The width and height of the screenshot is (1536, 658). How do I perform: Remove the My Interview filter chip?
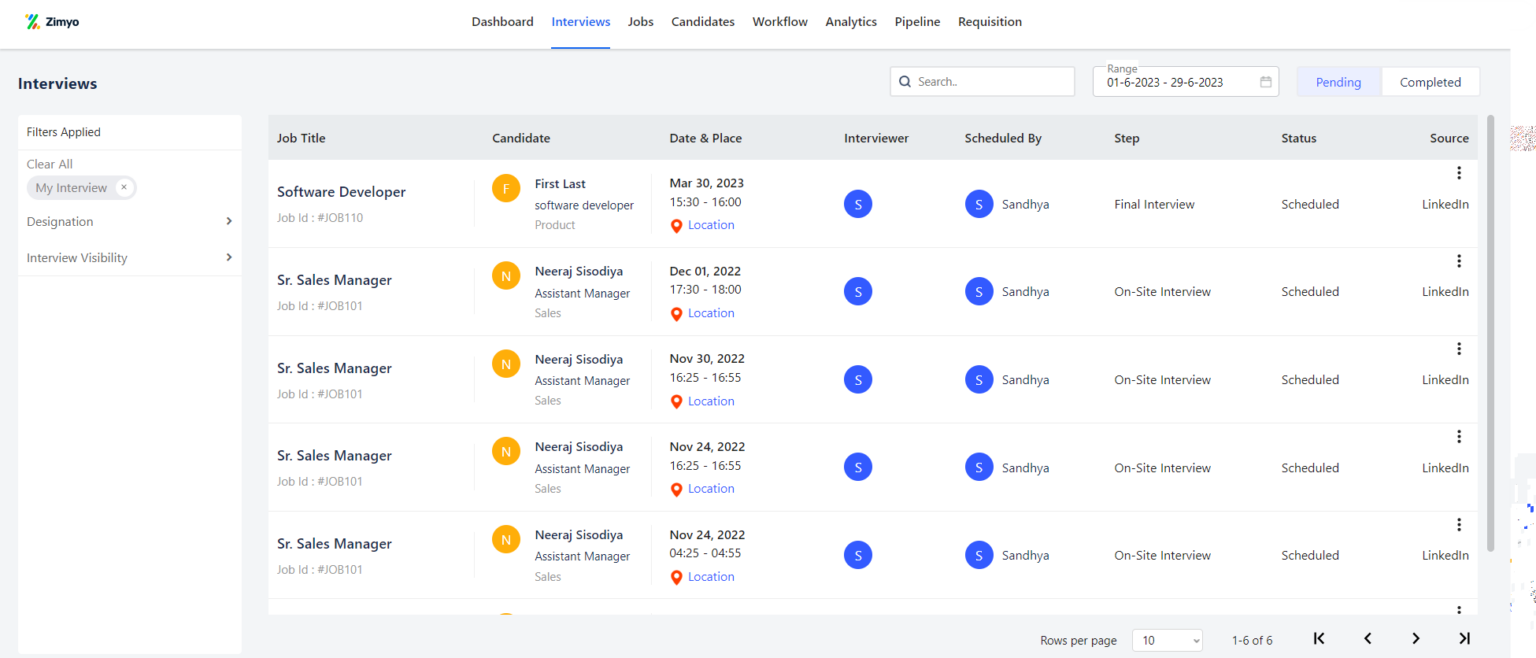pos(123,188)
